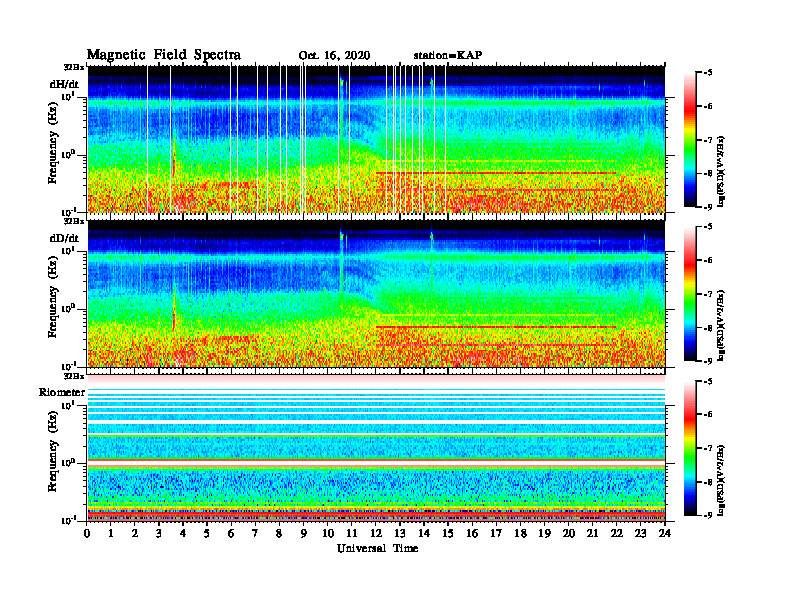The height and width of the screenshot is (612, 792).
Task: Click the log(PSD) label beside Riometer color bar
Action: tap(721, 479)
